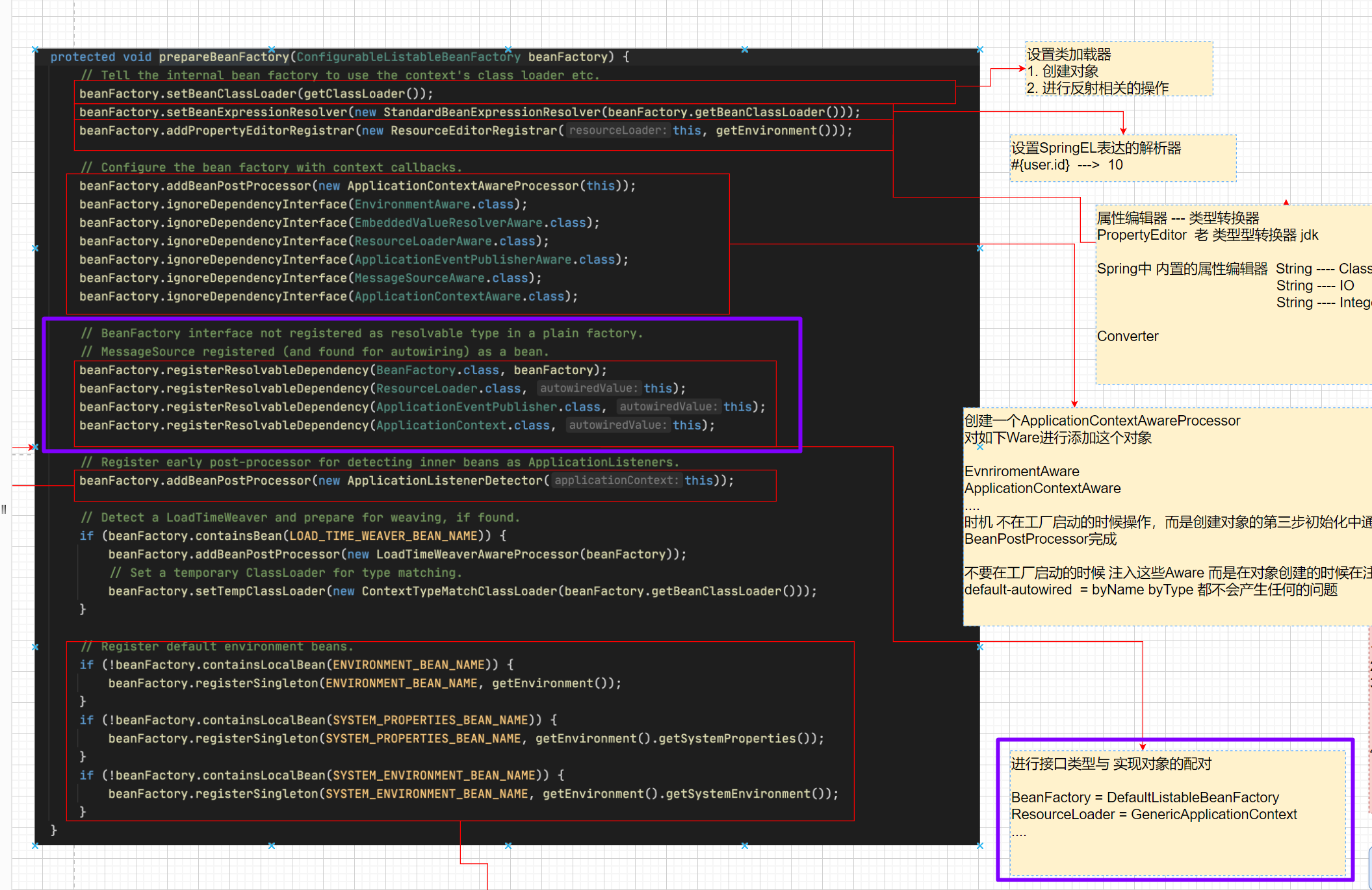Click 'ApplicationContextAware' in the yellow note
1372x890 pixels.
1042,489
